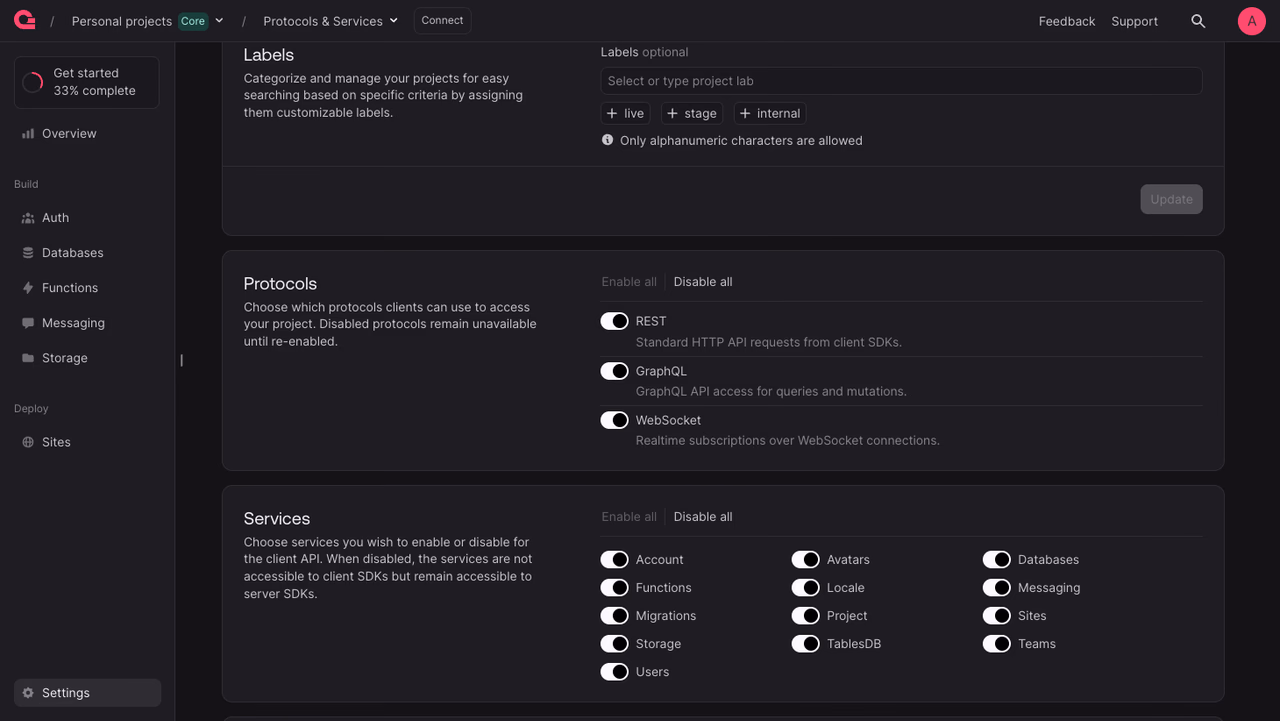Expand the Protocols & Services dropdown

(x=331, y=21)
